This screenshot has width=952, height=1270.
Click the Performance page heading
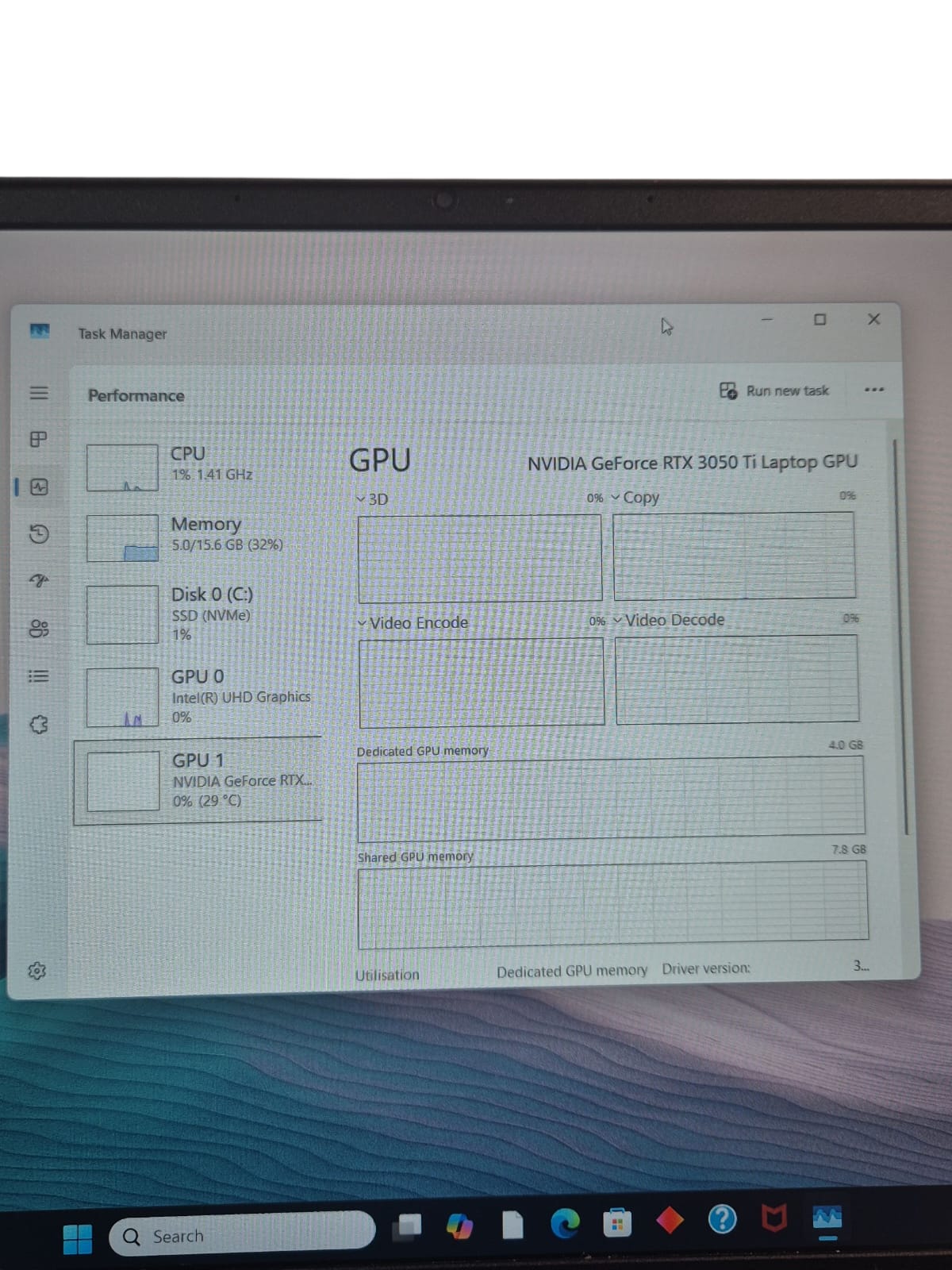point(136,395)
